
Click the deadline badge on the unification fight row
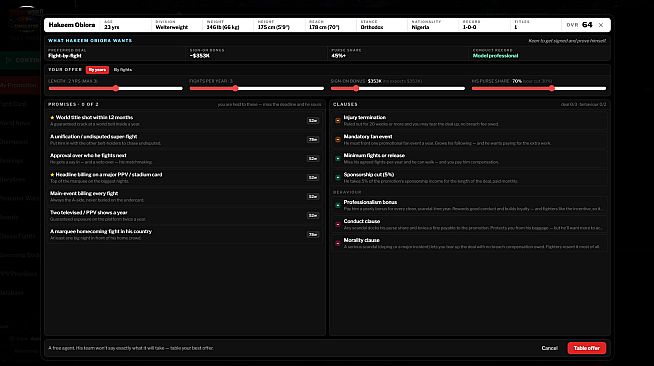coord(313,140)
